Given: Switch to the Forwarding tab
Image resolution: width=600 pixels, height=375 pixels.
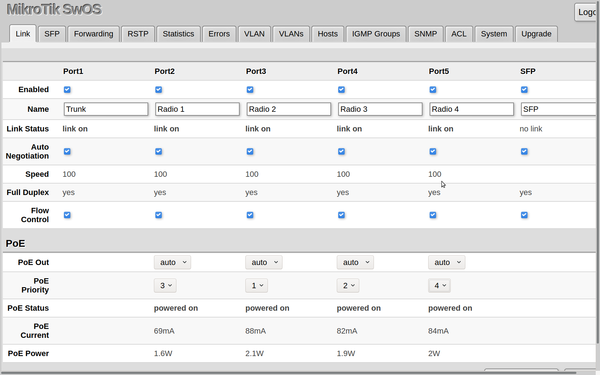Looking at the screenshot, I should [x=93, y=34].
